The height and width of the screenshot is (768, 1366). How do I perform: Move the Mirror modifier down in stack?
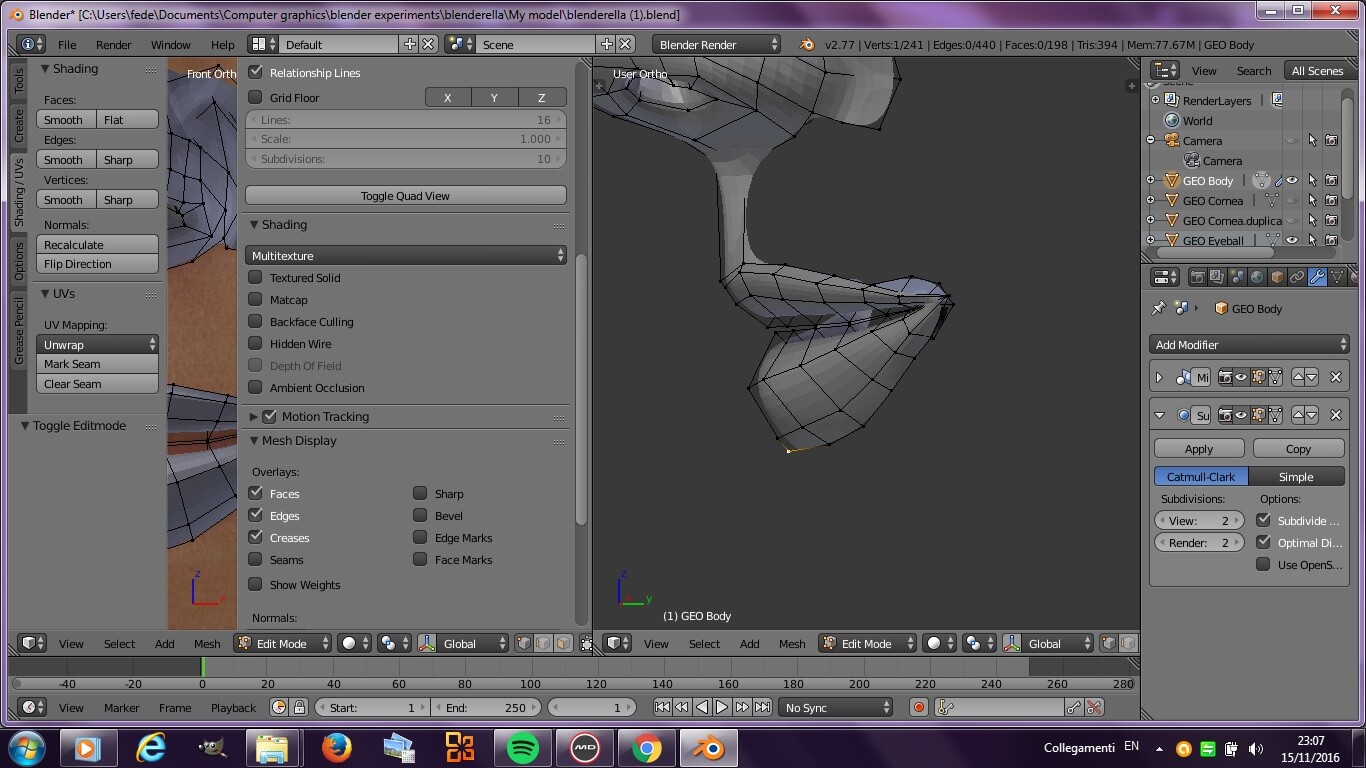1311,377
